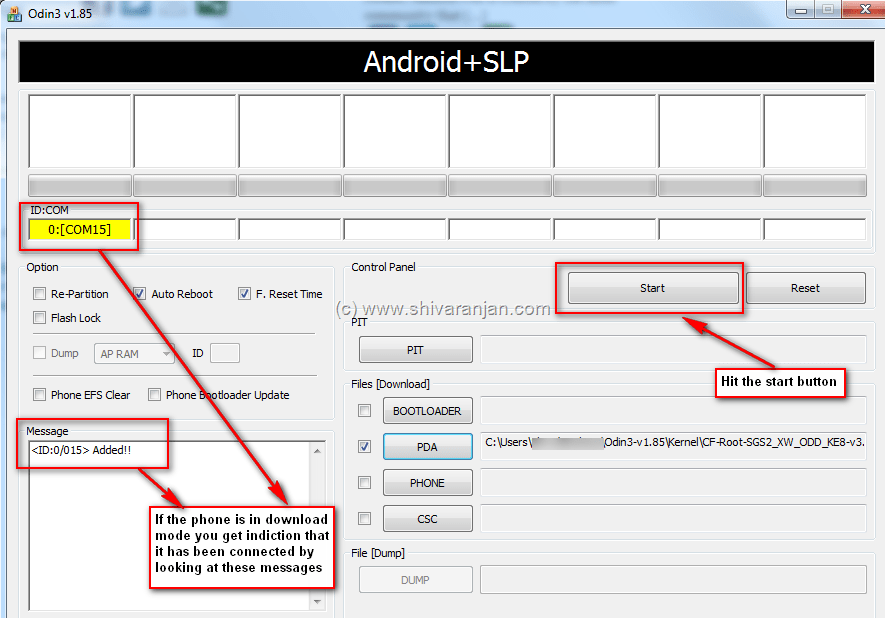Select the yellow 0:[COM15] port box
This screenshot has width=885, height=618.
click(80, 230)
